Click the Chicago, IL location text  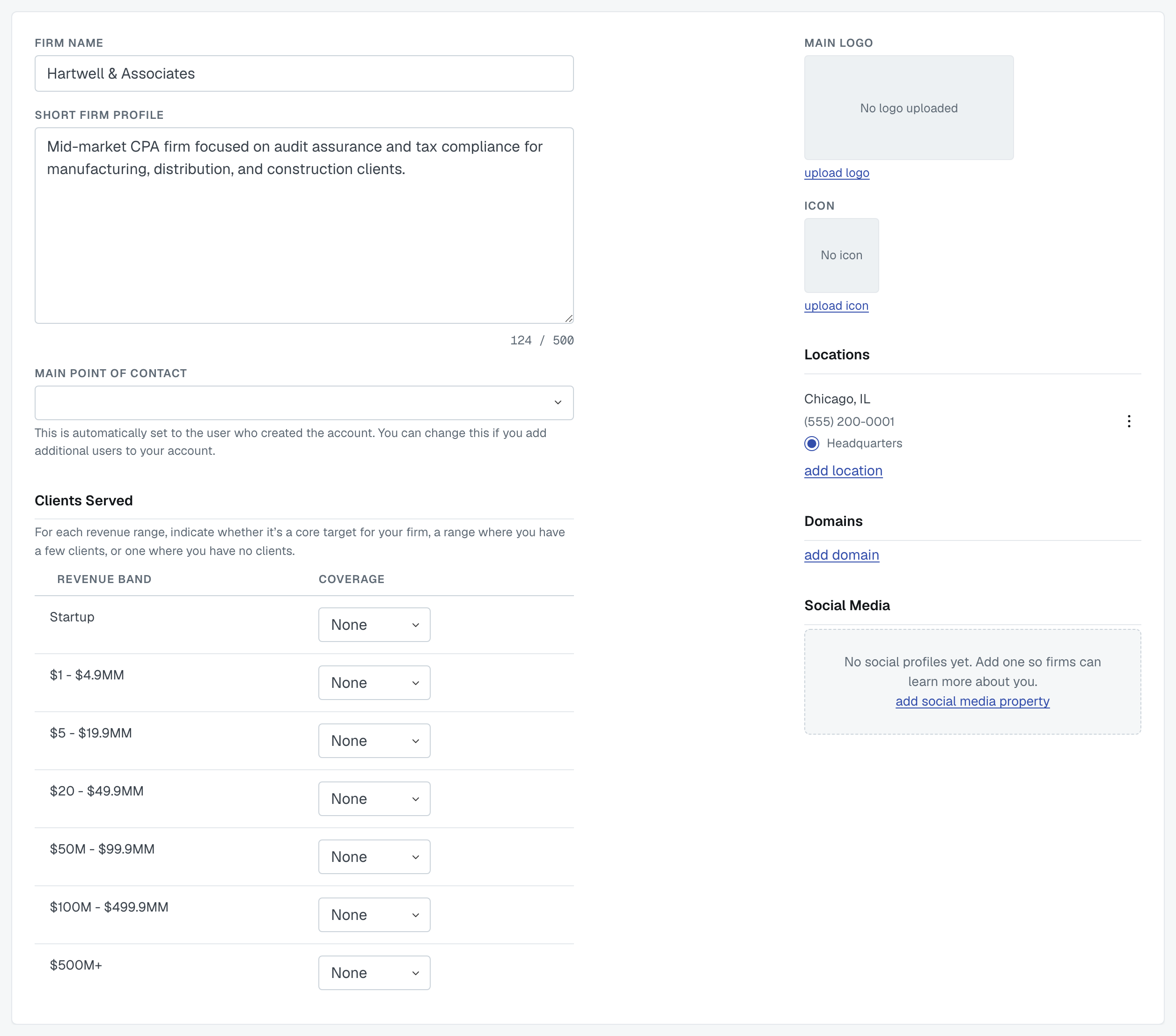(x=837, y=399)
